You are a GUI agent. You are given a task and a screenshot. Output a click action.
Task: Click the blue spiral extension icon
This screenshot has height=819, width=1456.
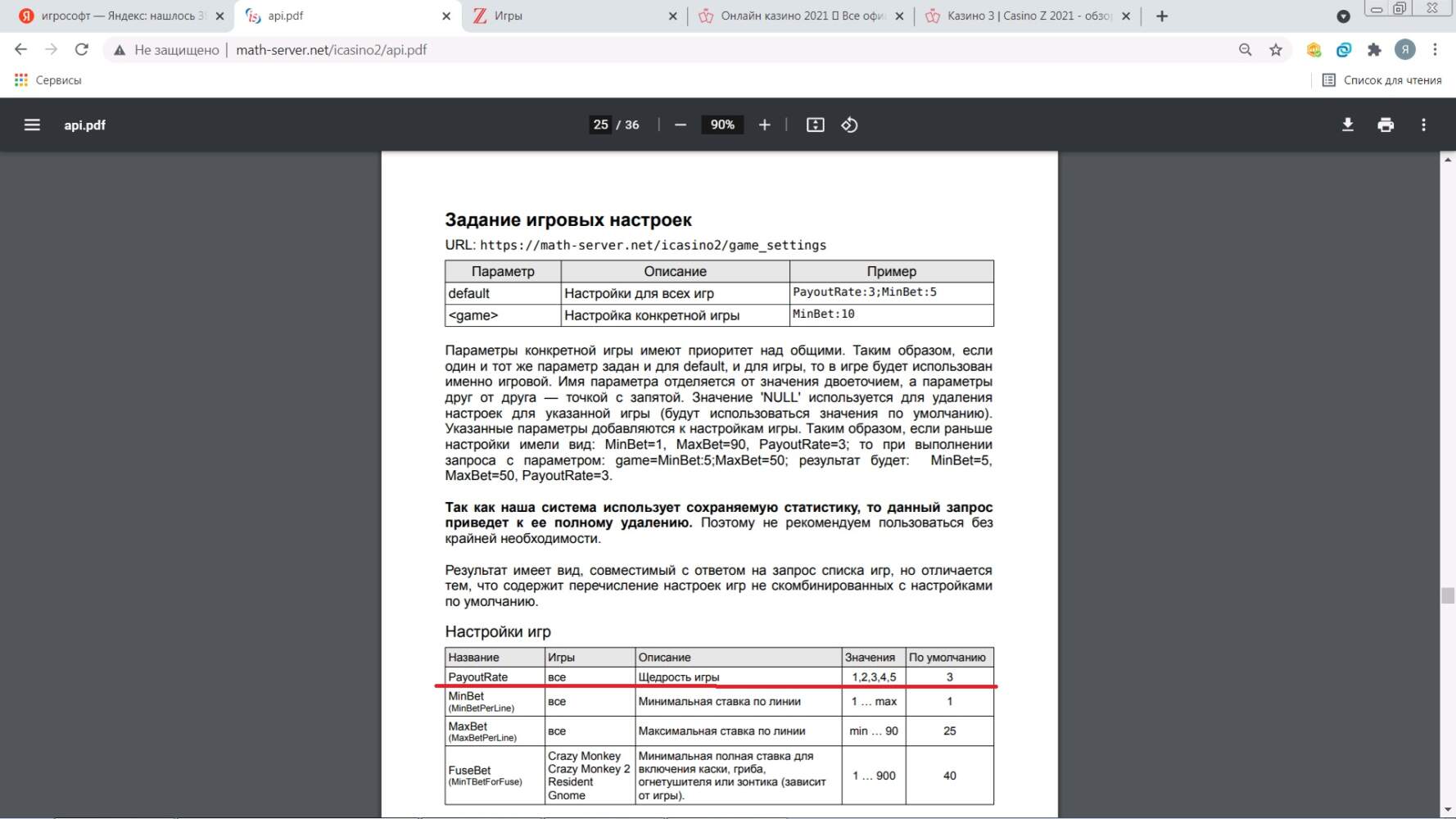(1344, 50)
